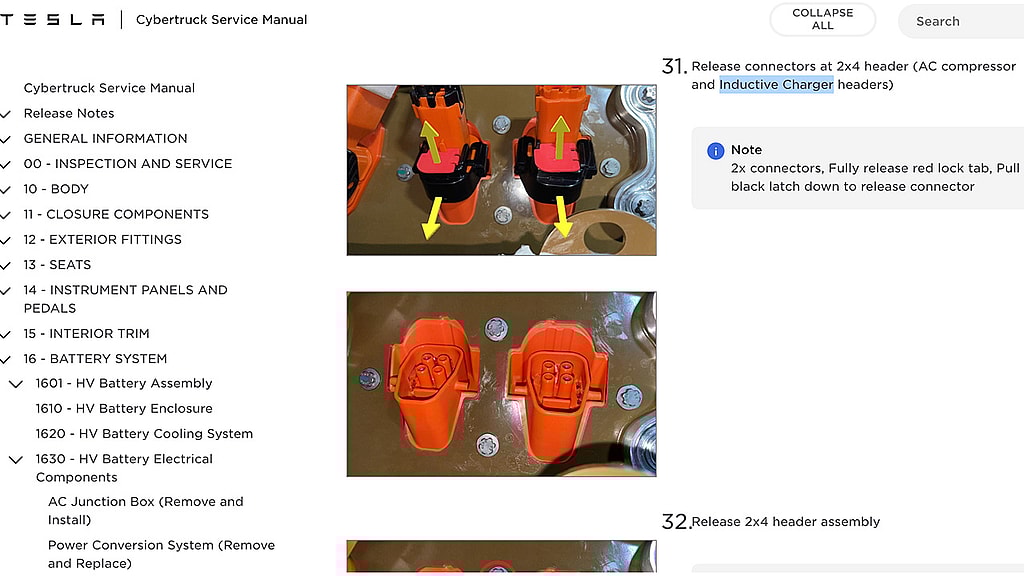Expand the 16 - BATTERY SYSTEM chevron
The width and height of the screenshot is (1024, 576).
(x=5, y=359)
